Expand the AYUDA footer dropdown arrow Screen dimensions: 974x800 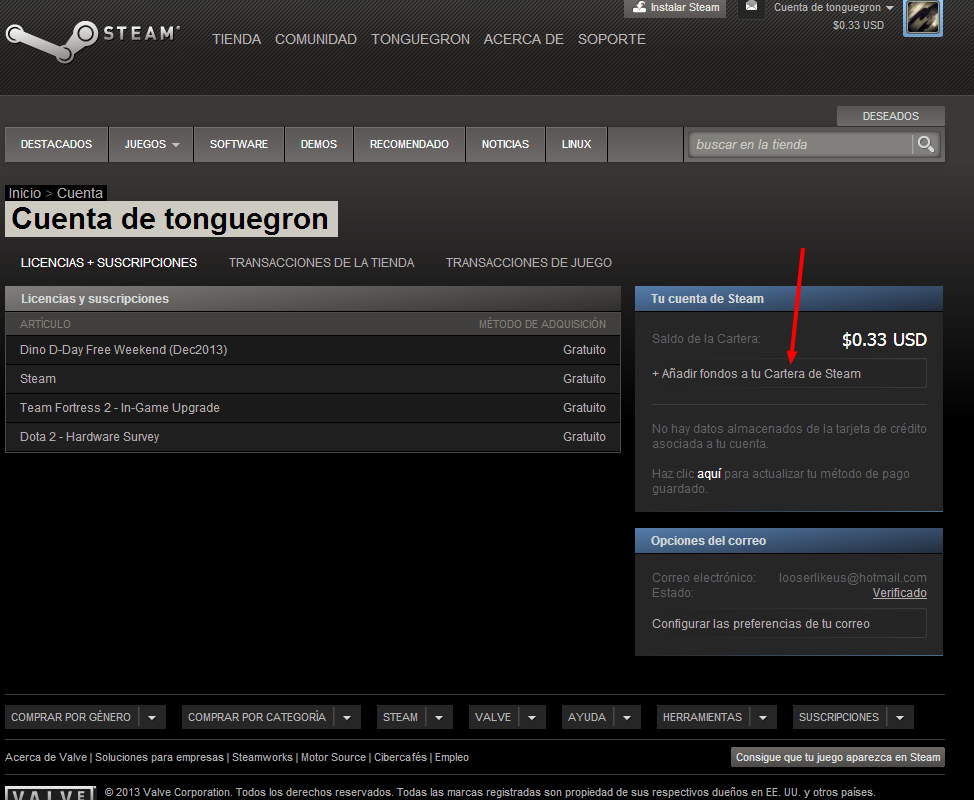coord(627,717)
